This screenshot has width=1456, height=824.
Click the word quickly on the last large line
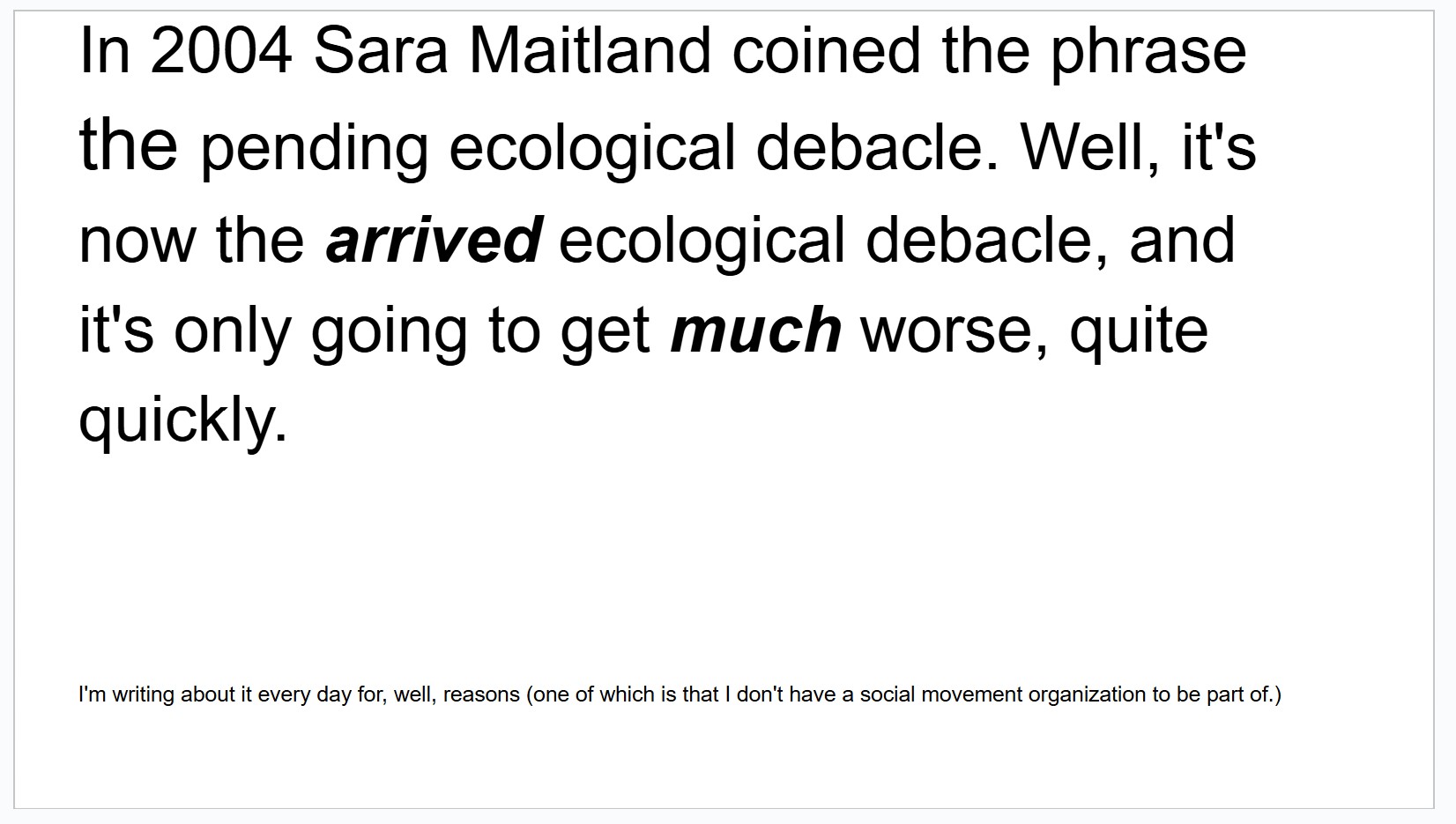click(183, 420)
